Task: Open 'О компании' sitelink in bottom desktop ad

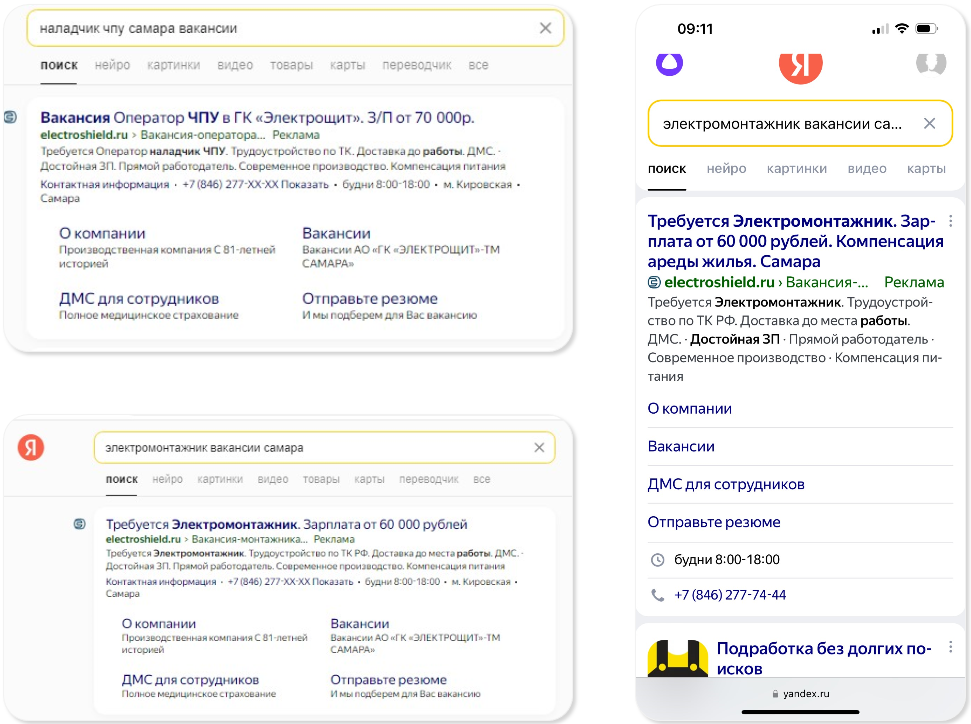Action: 159,624
